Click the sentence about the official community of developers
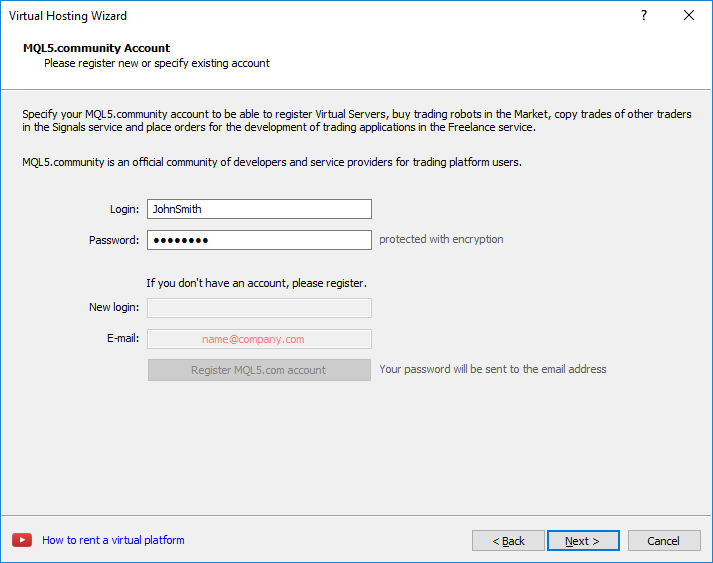The image size is (713, 563). tap(272, 162)
